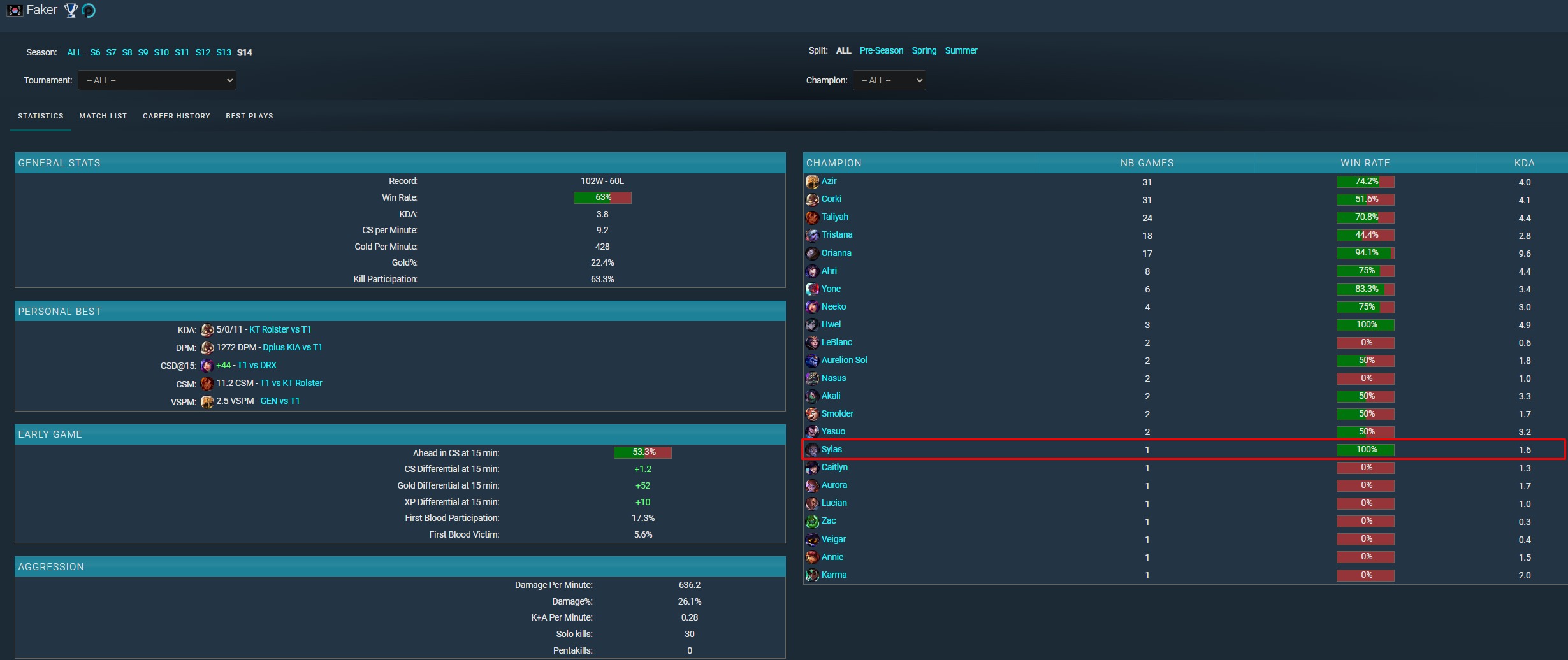Open the Career History tab
The image size is (1568, 660).
coord(177,116)
